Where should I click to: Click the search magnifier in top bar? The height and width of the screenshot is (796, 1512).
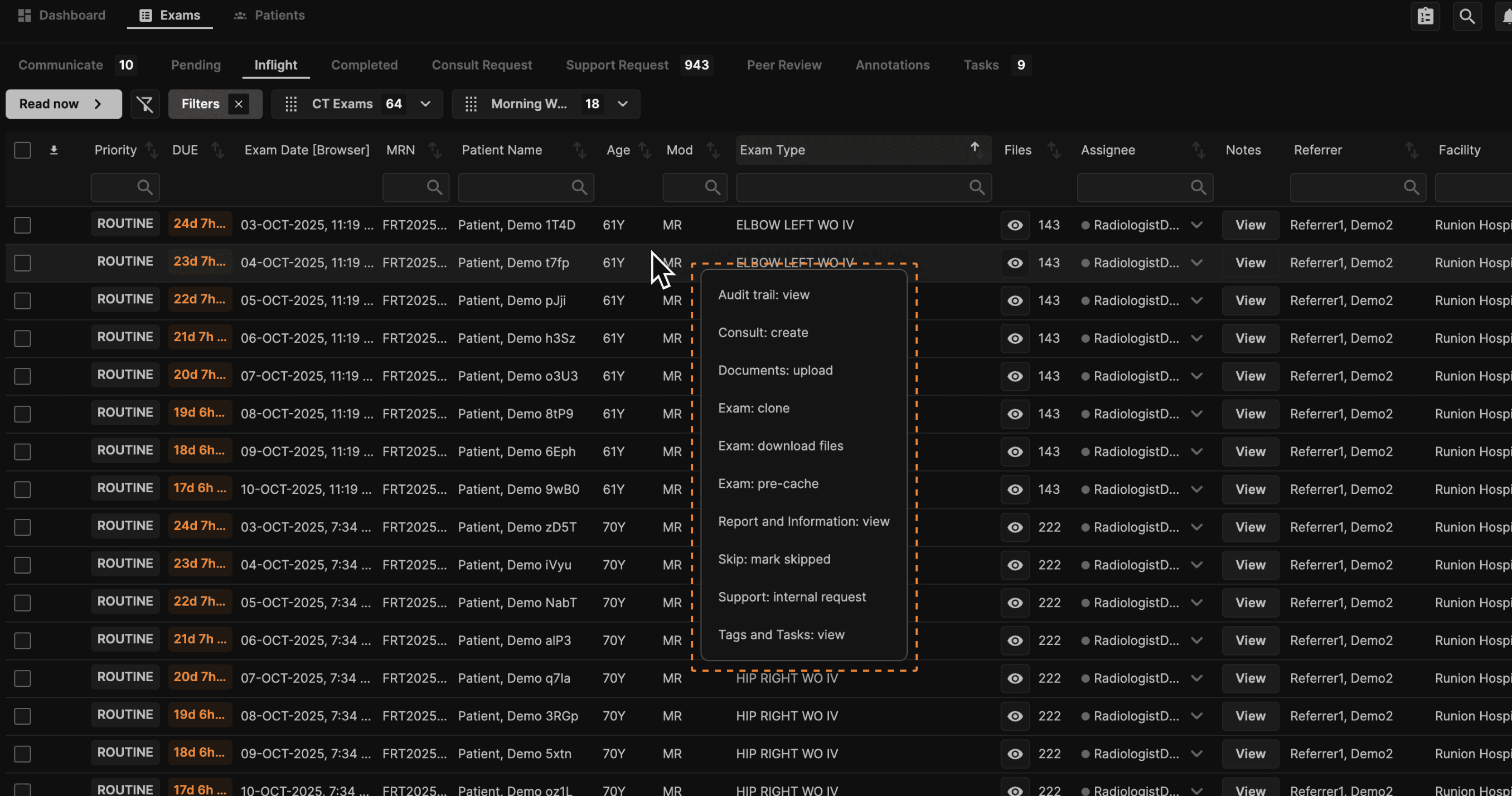coord(1467,16)
